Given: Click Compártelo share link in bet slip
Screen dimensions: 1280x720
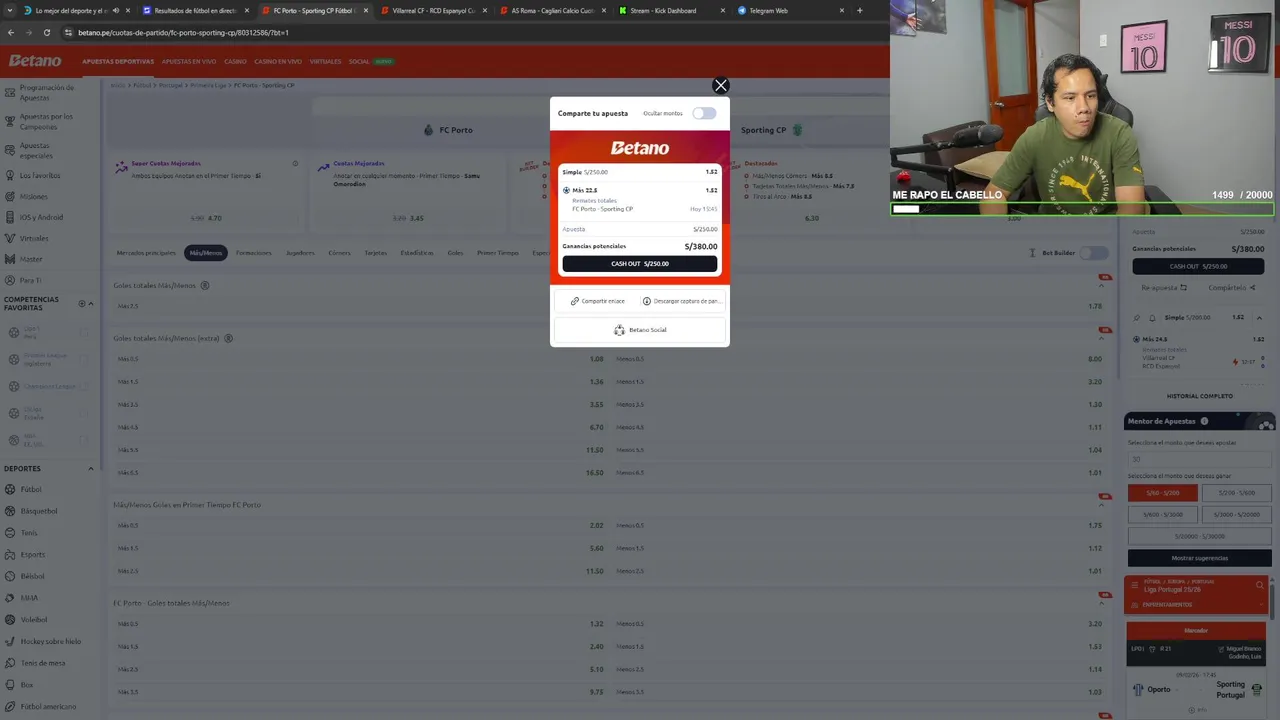Looking at the screenshot, I should click(x=1231, y=288).
